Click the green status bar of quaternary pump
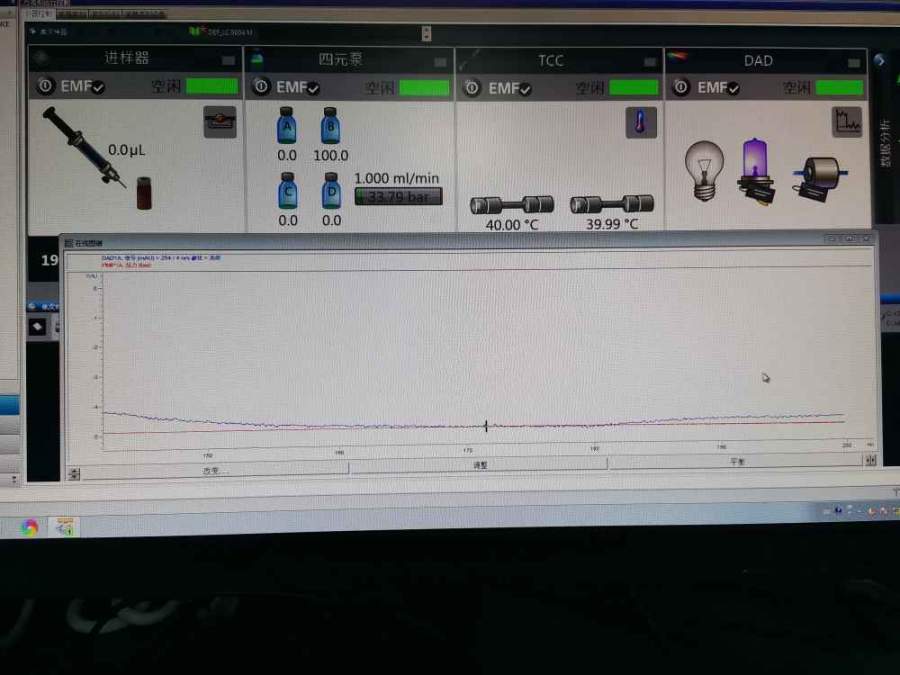 point(424,88)
